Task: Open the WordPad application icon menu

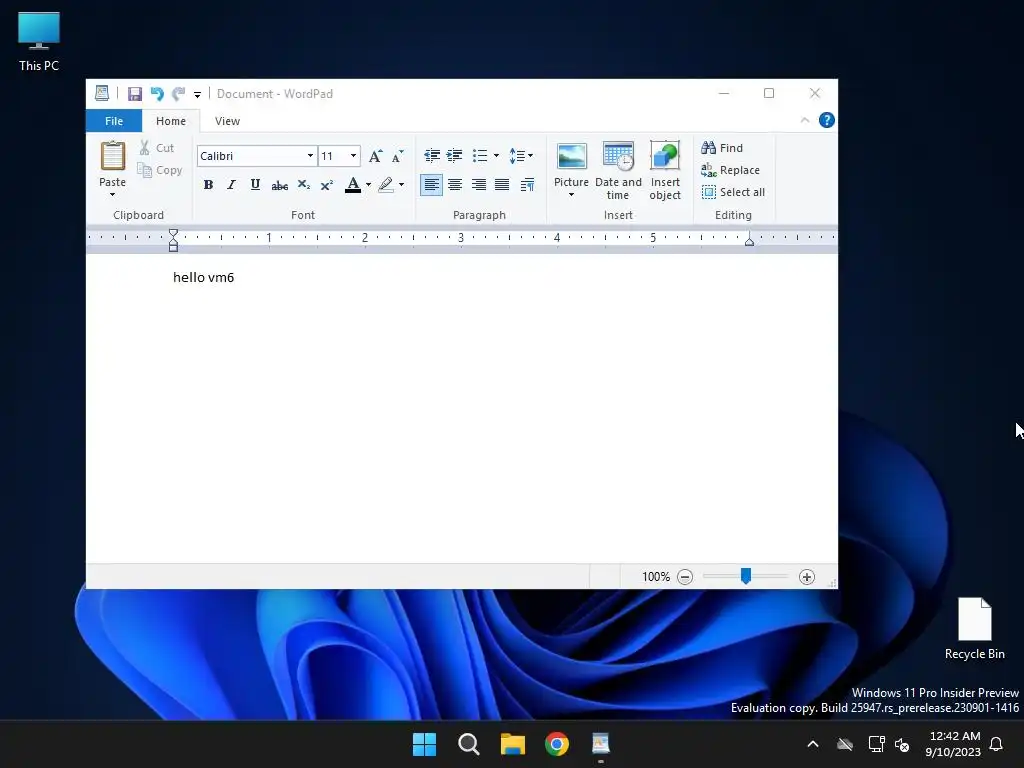Action: pyautogui.click(x=102, y=93)
